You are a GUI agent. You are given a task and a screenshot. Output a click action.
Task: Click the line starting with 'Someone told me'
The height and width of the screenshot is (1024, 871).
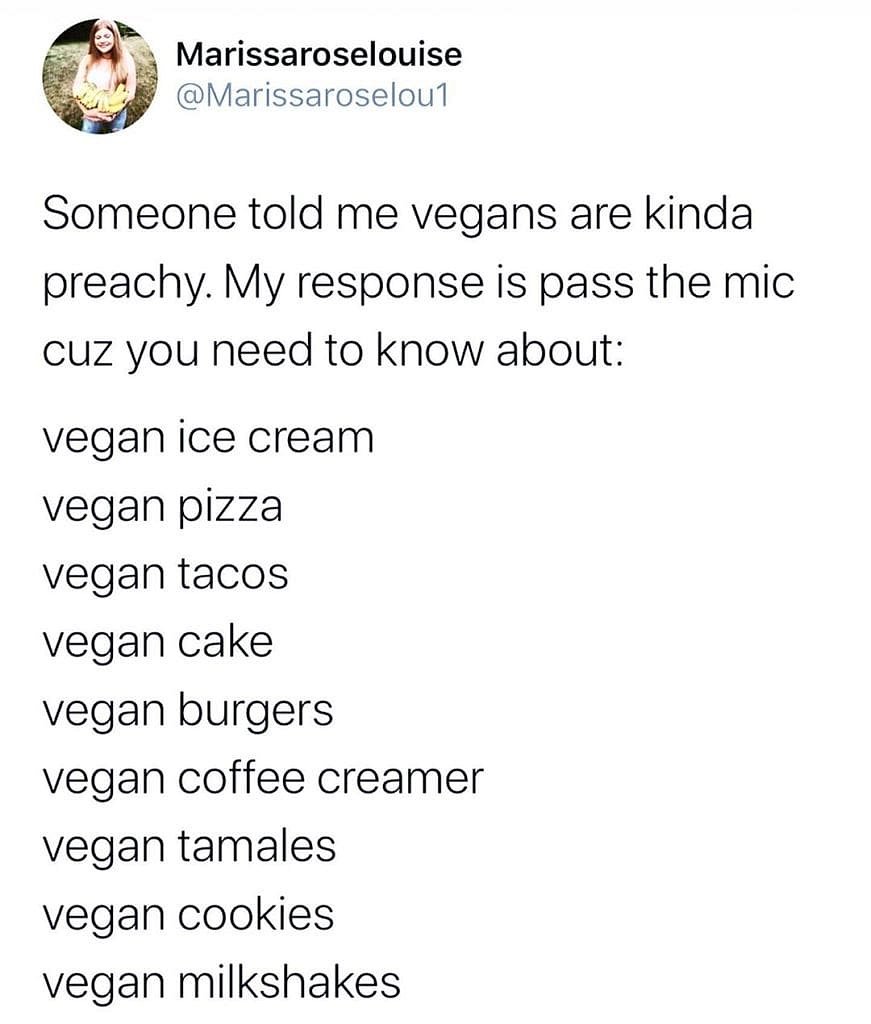(396, 214)
